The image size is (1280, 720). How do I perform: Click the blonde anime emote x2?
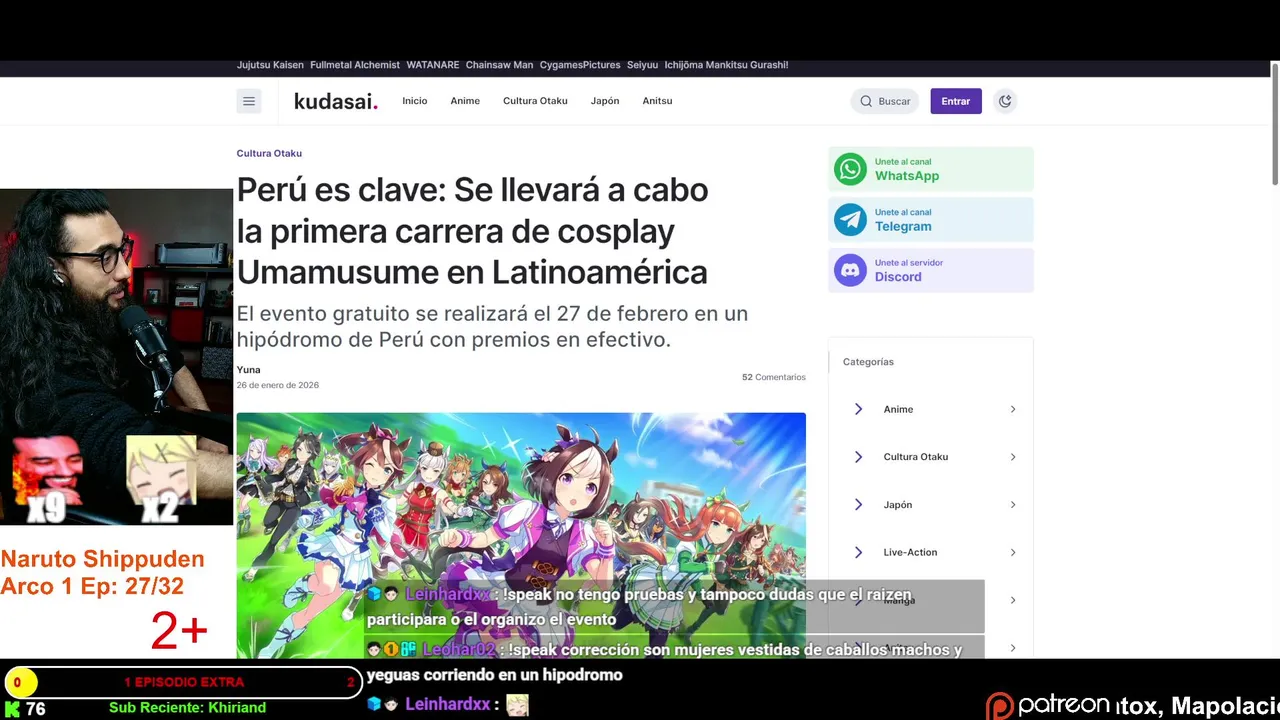(x=160, y=478)
